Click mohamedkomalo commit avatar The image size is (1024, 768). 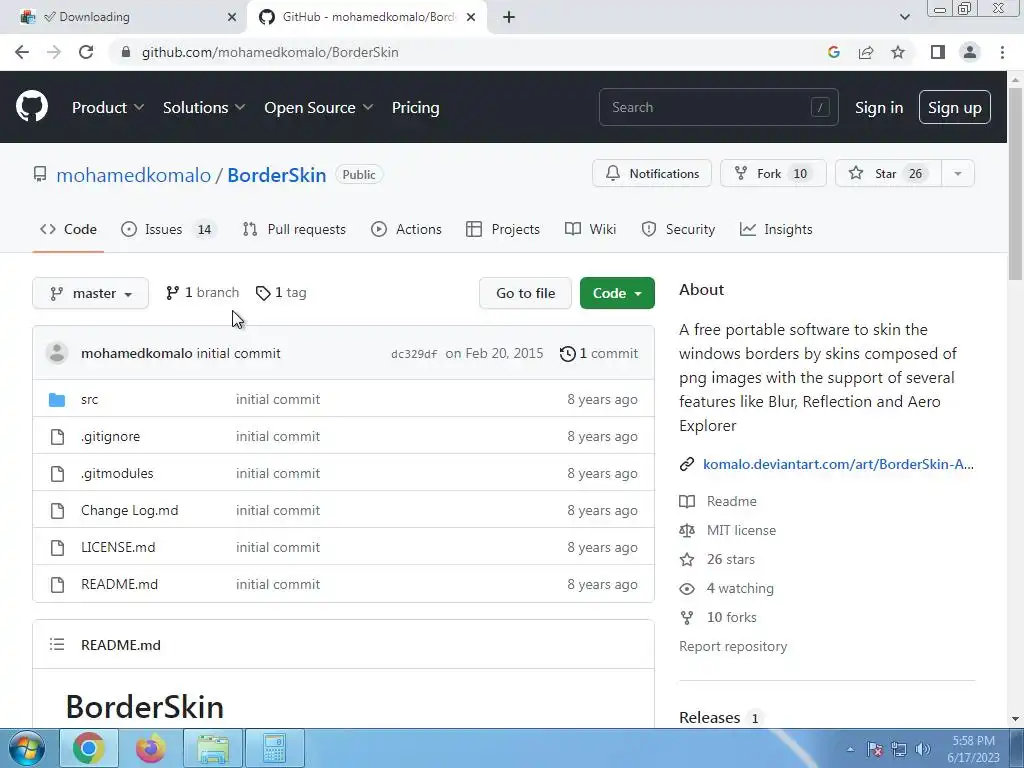pos(57,353)
